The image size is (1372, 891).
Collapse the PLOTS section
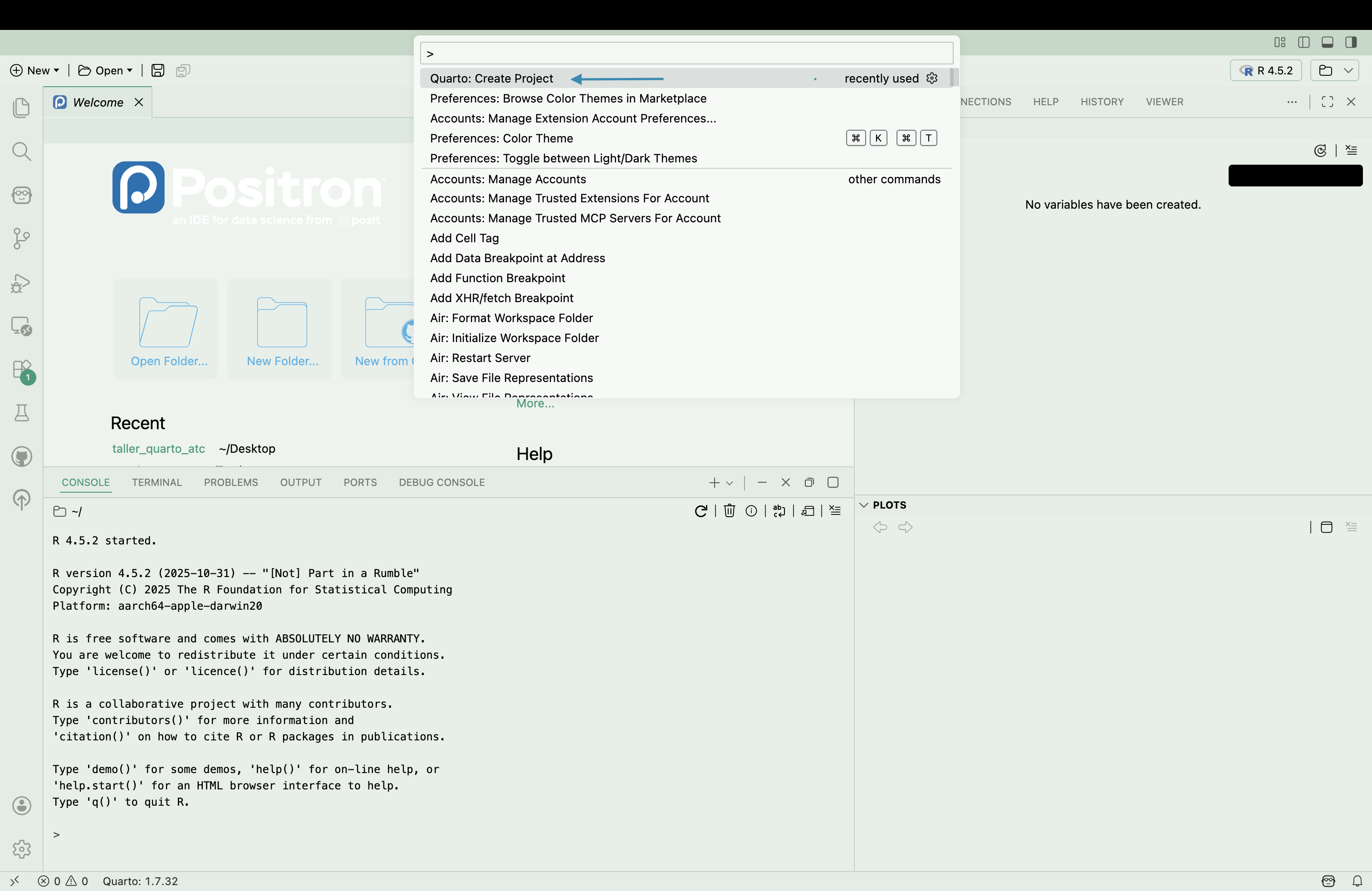pos(863,505)
